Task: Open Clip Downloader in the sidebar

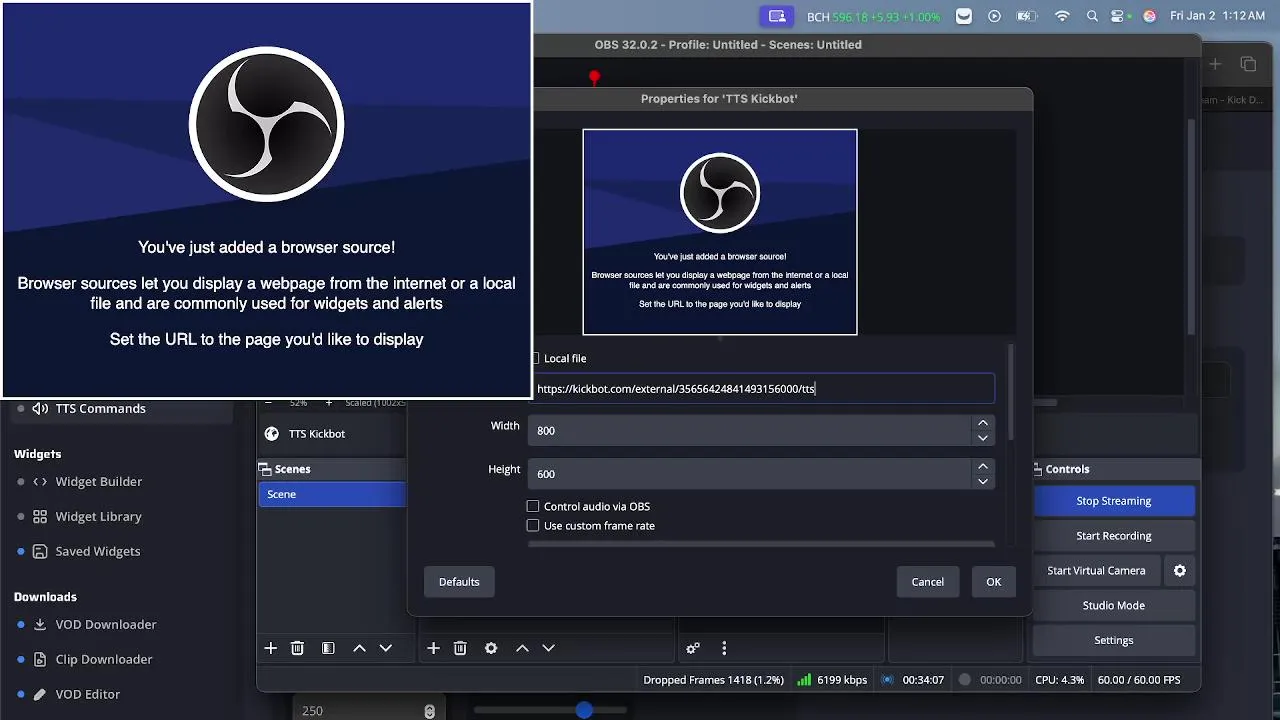Action: tap(104, 659)
